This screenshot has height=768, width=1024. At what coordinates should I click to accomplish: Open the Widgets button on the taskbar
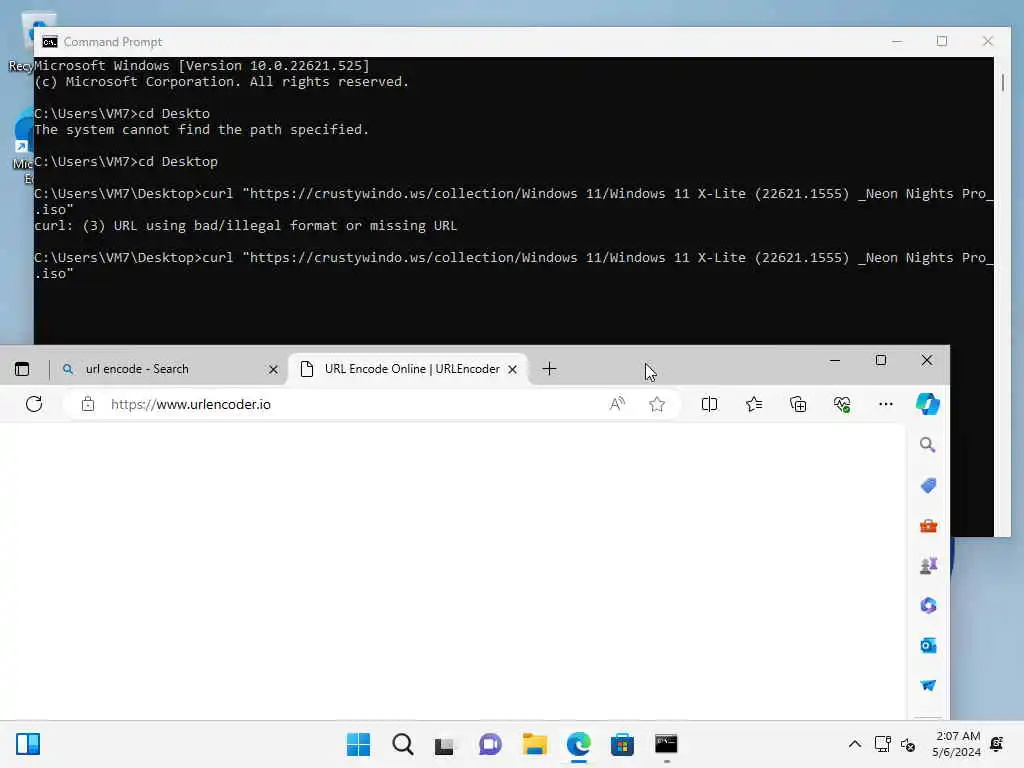pyautogui.click(x=28, y=744)
